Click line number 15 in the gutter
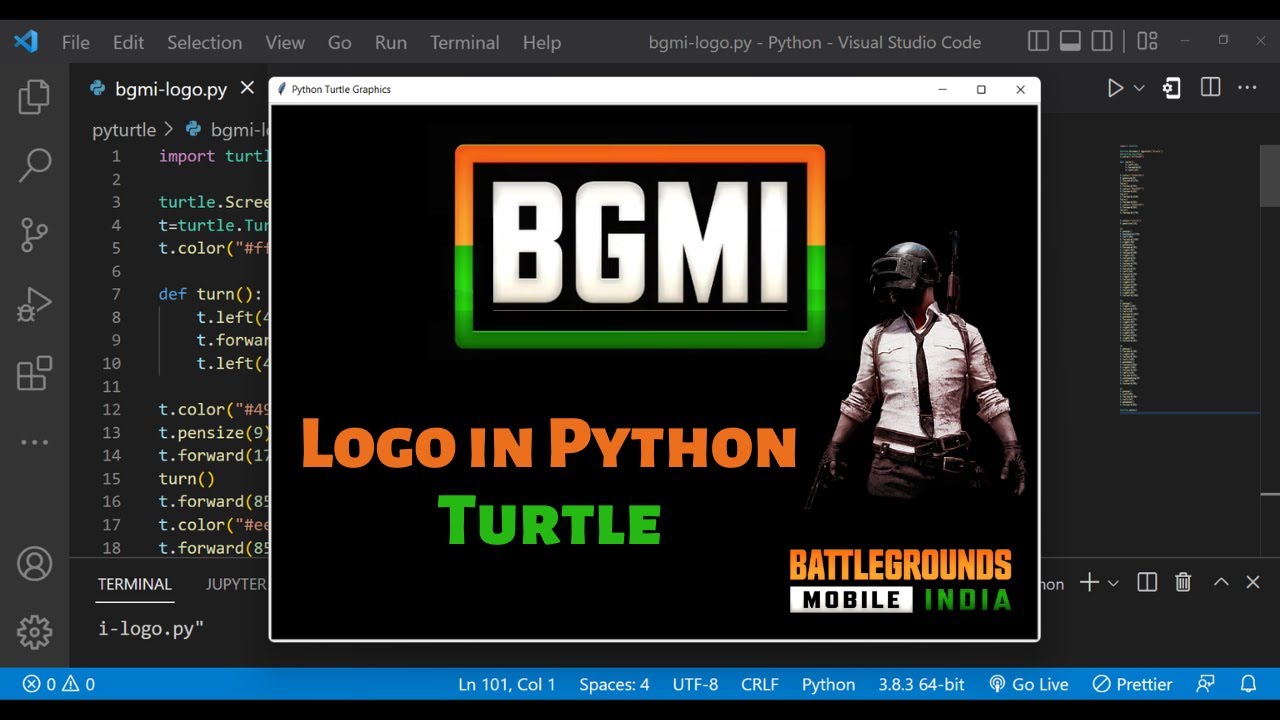The image size is (1280, 720). click(111, 478)
